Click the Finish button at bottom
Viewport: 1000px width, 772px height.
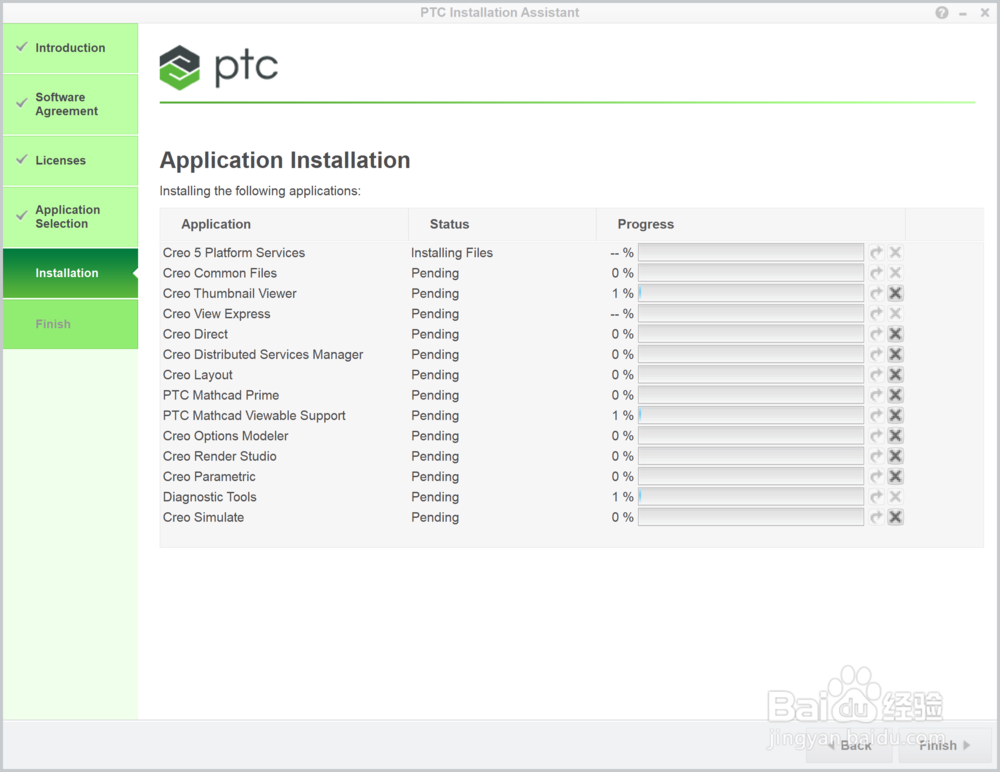[945, 745]
